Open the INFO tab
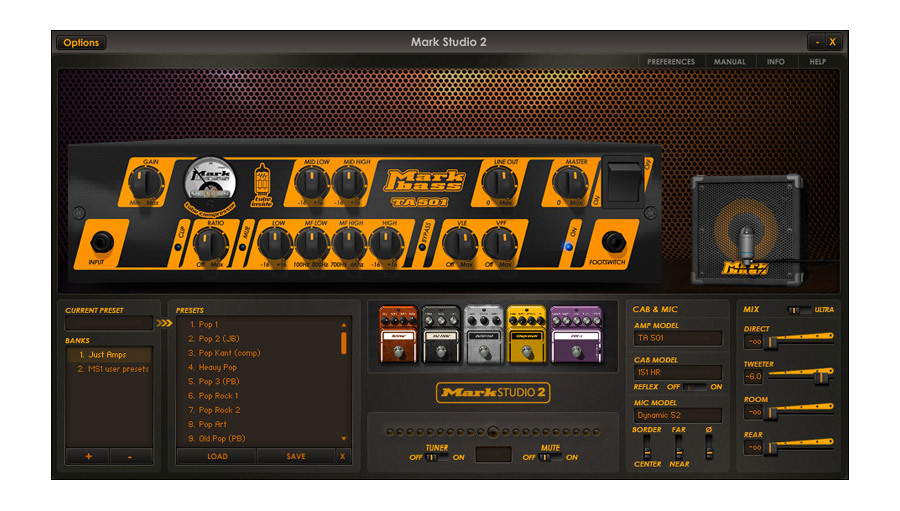Image resolution: width=900 pixels, height=511 pixels. [775, 61]
